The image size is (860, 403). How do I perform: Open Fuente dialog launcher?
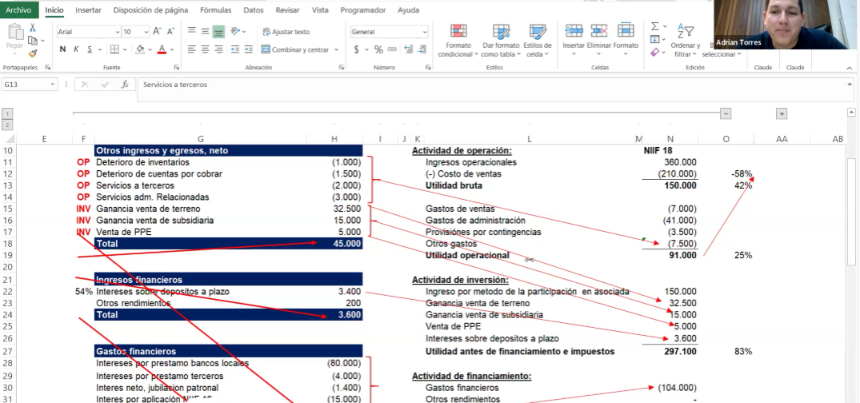coord(177,67)
